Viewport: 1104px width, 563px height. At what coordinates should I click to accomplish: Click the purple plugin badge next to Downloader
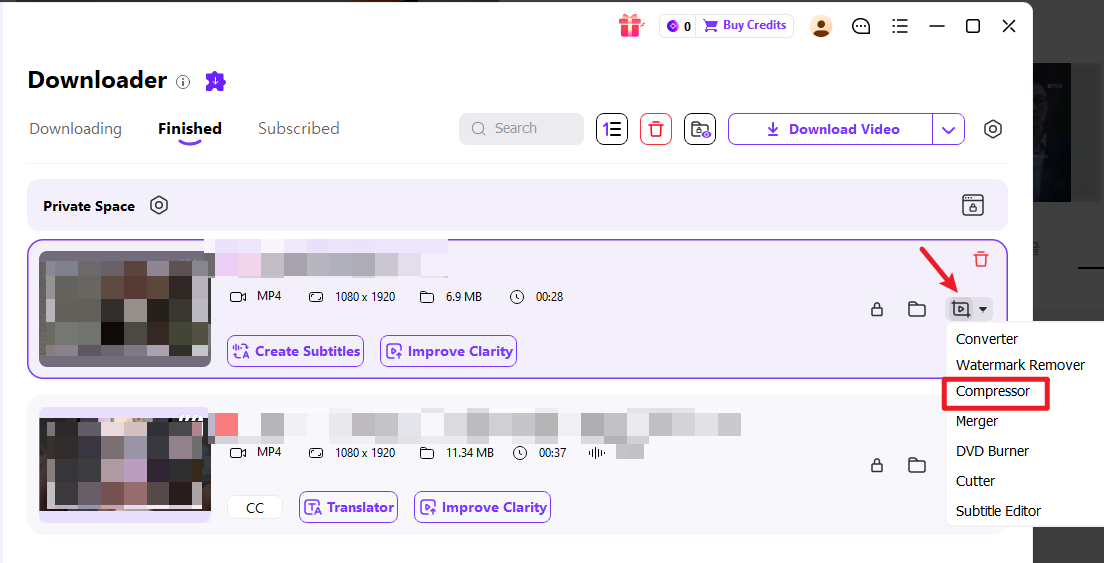pyautogui.click(x=215, y=82)
